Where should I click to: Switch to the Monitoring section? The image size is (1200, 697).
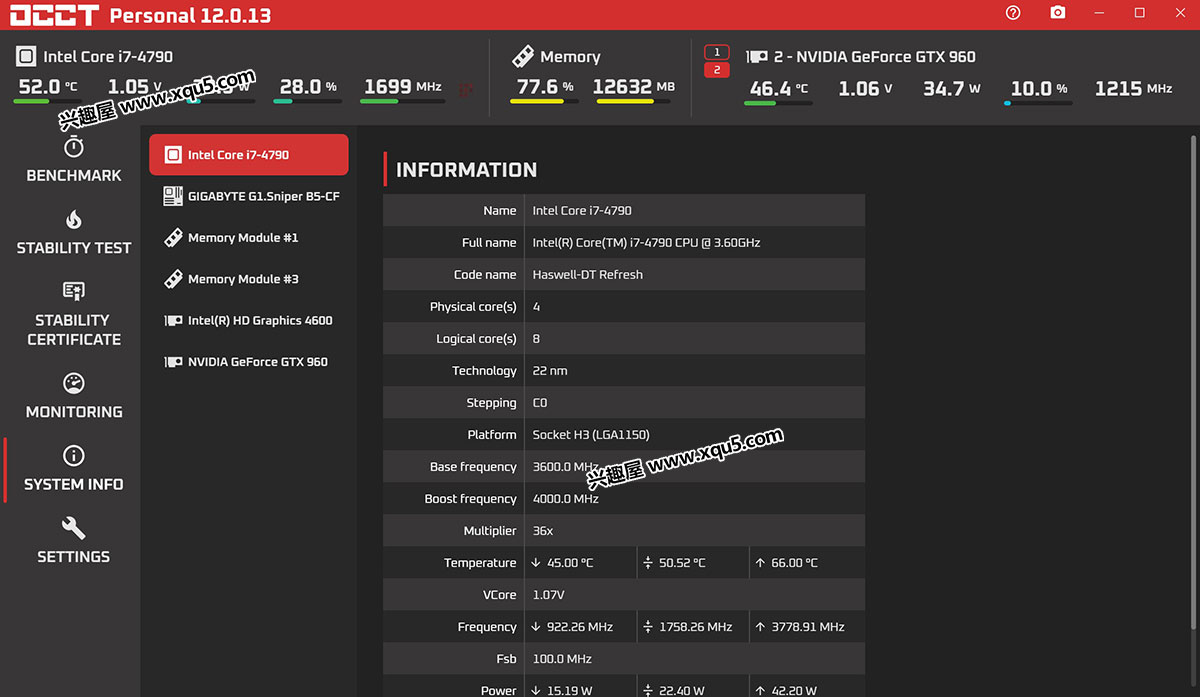pos(74,396)
